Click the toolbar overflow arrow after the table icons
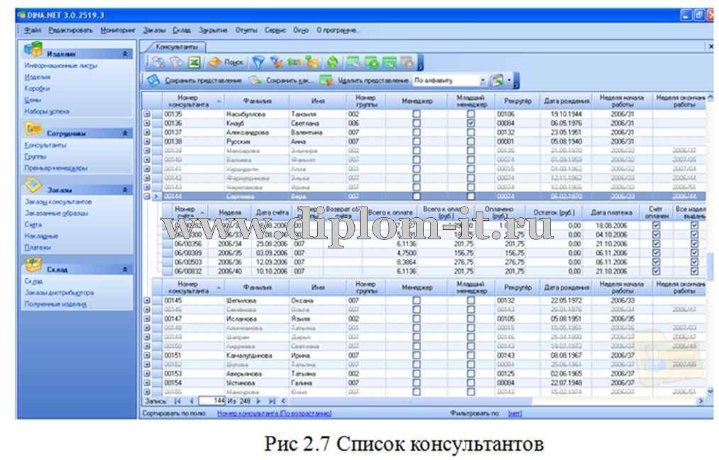This screenshot has width=719, height=460. [x=420, y=62]
